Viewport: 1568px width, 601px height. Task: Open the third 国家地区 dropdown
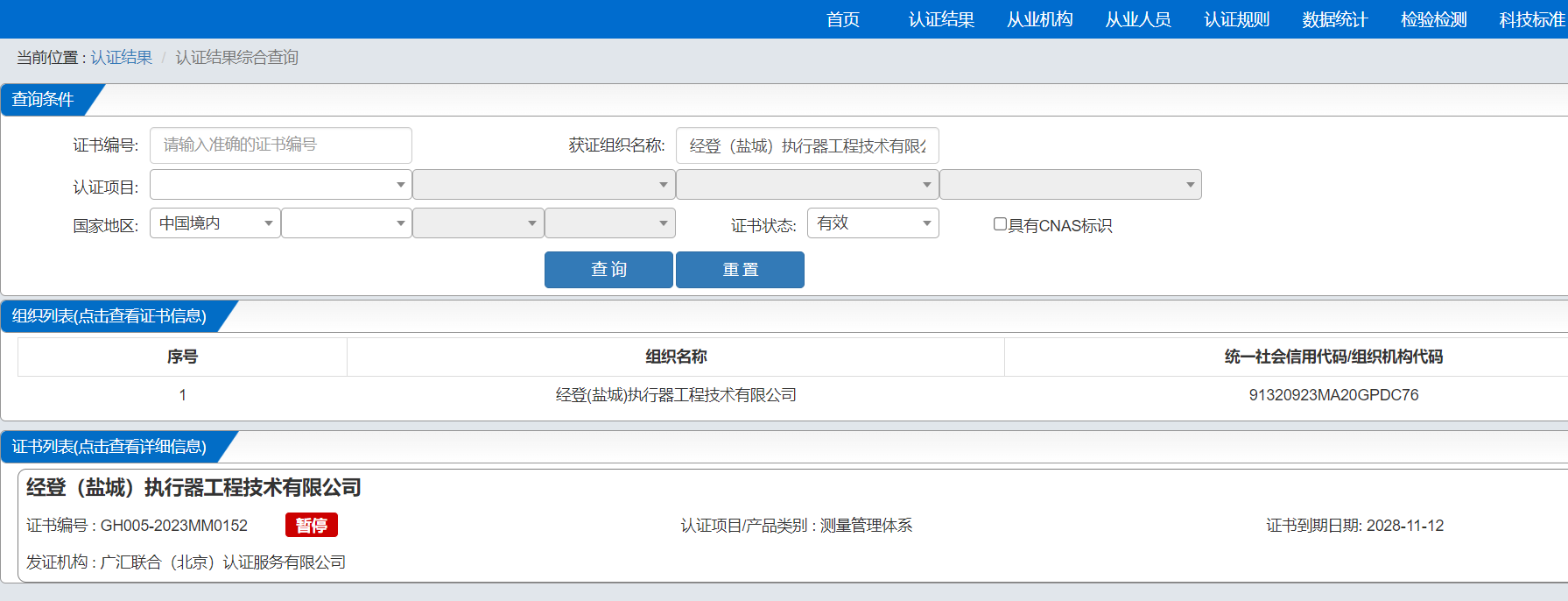tap(478, 223)
